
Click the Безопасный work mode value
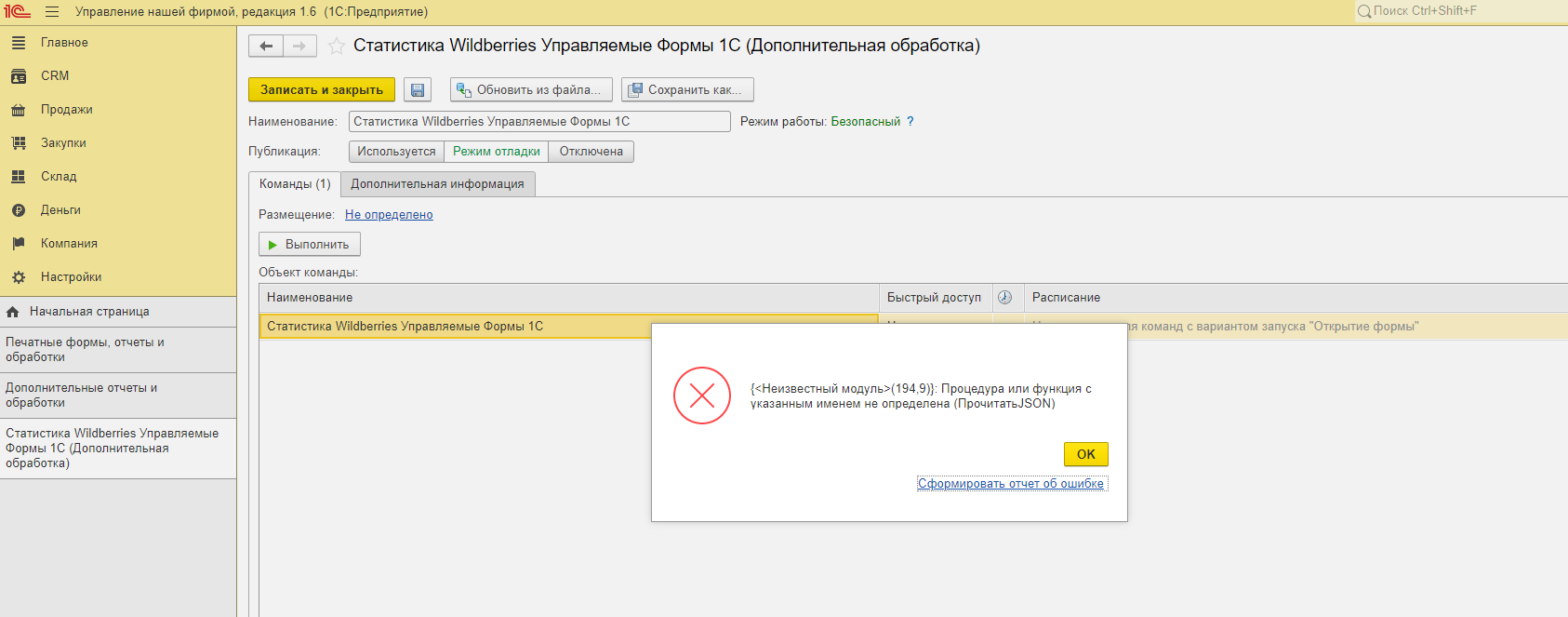(x=866, y=122)
